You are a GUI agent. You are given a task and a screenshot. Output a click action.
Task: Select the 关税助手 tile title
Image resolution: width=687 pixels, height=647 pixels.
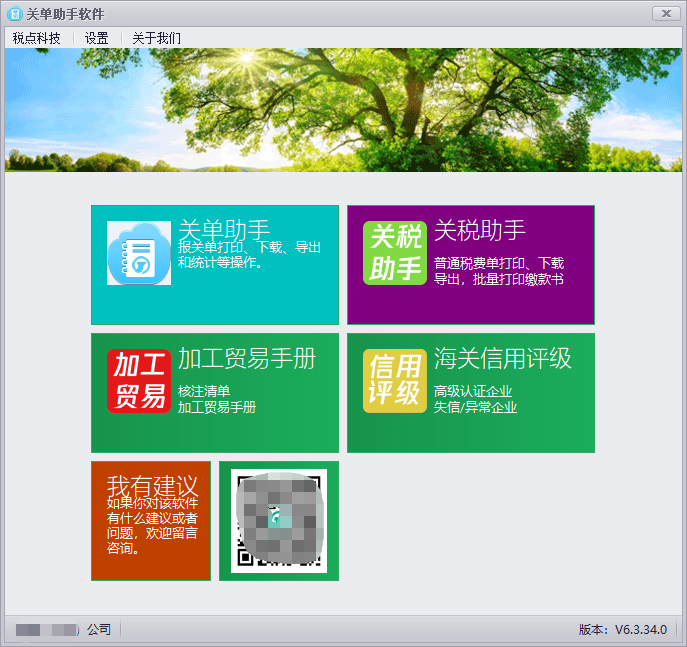tap(479, 230)
